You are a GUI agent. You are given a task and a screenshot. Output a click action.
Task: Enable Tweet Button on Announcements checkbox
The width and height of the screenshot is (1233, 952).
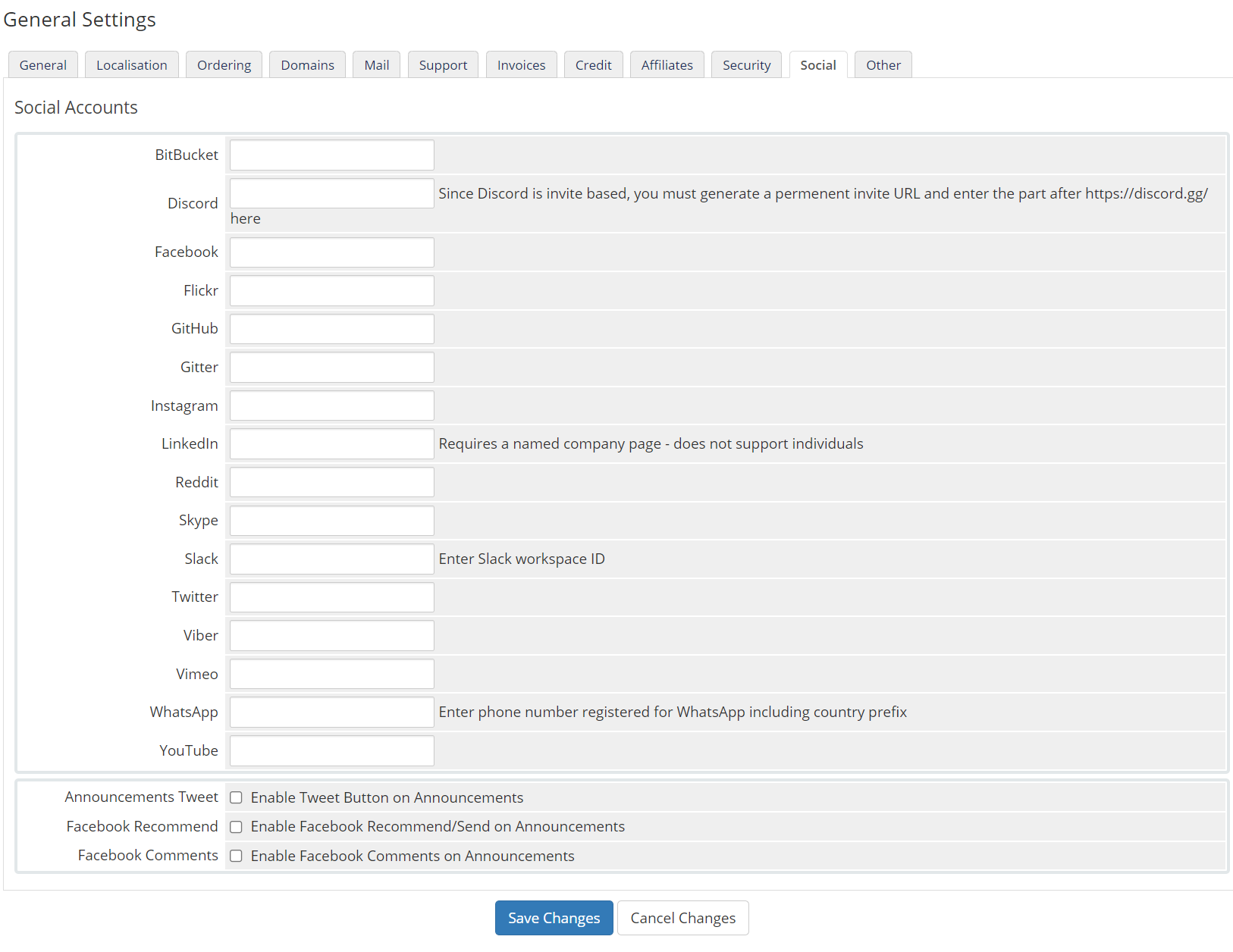tap(236, 797)
